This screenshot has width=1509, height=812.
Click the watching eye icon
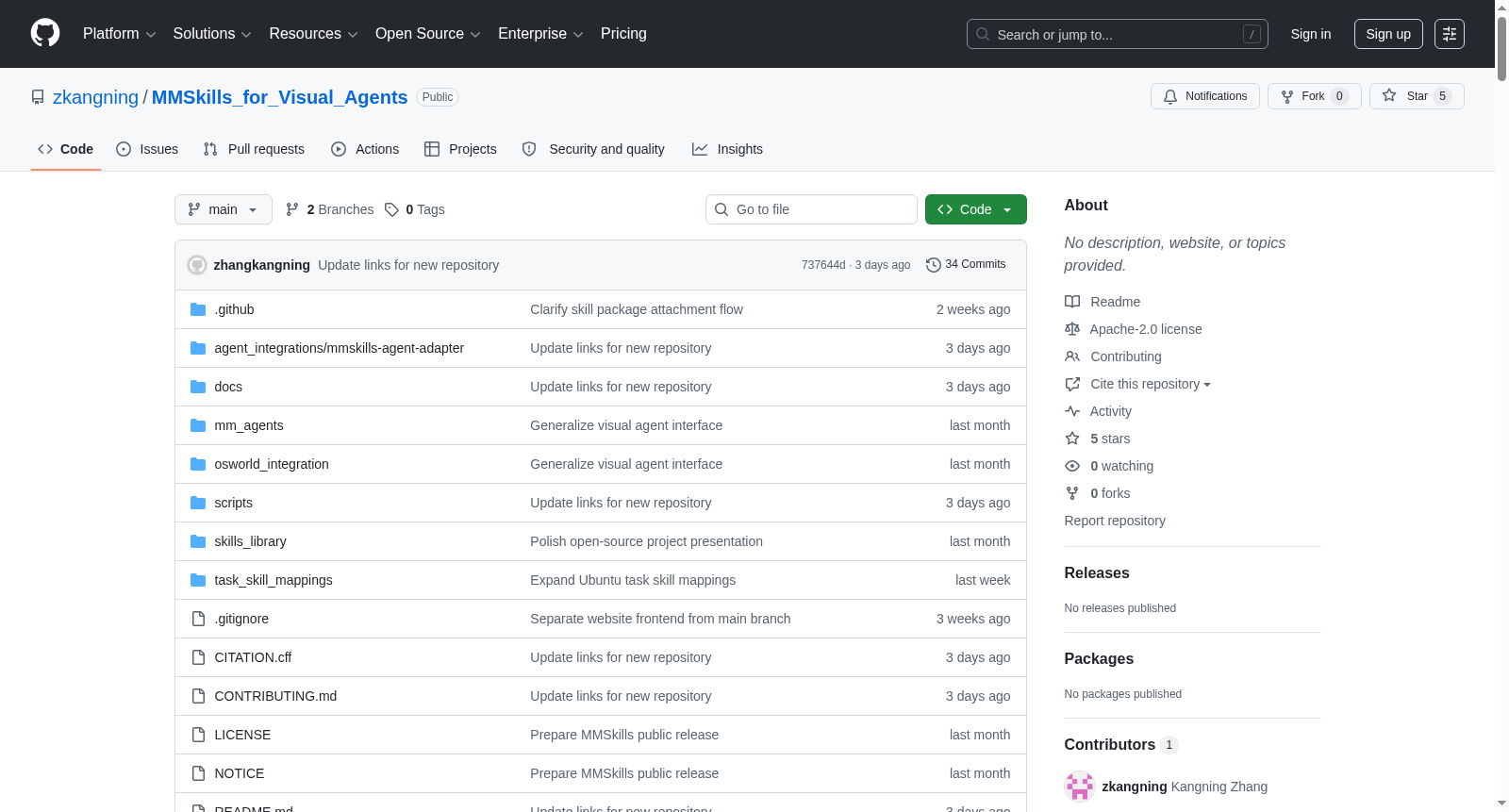1072,466
